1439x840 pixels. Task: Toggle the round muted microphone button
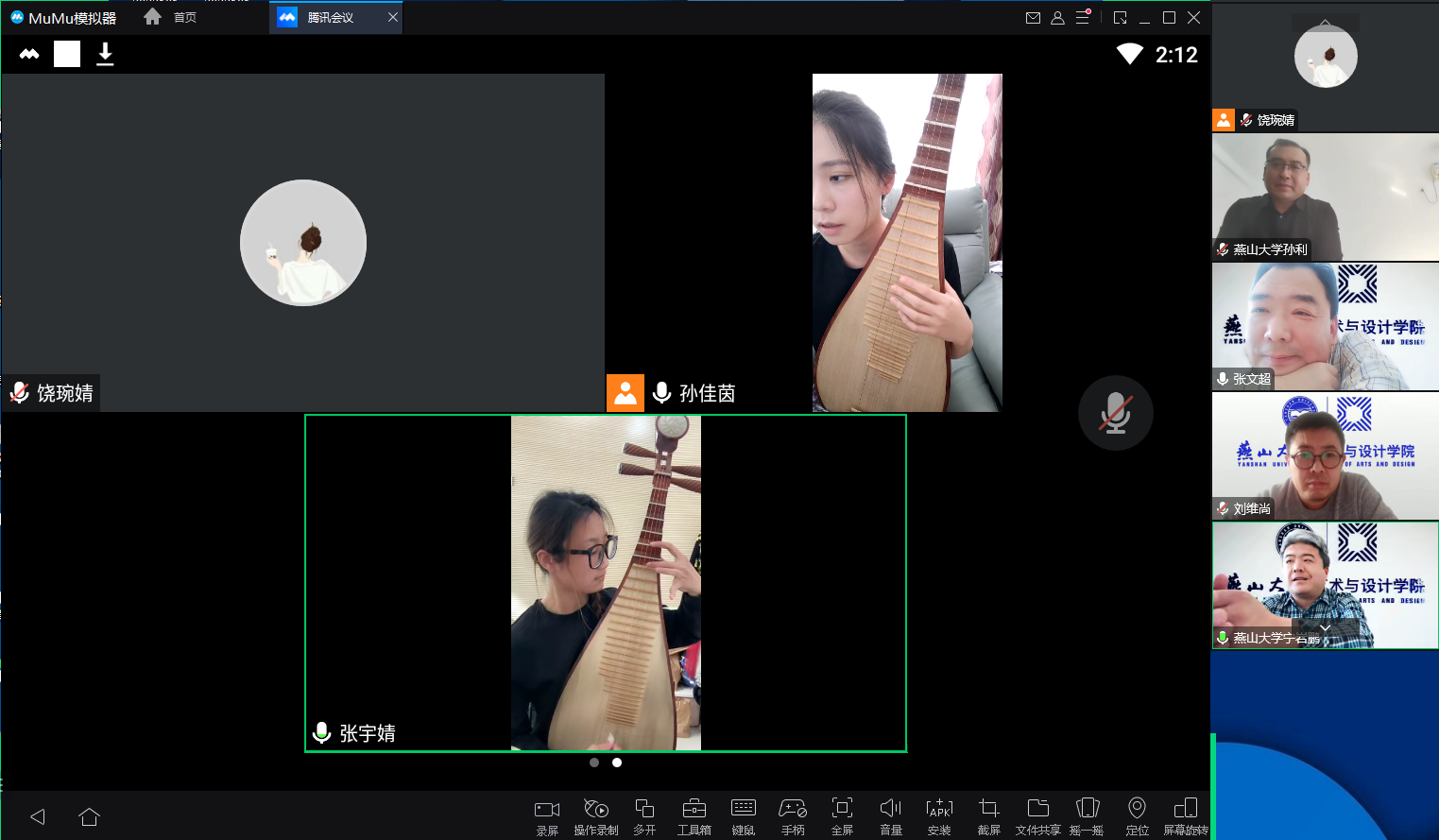tap(1115, 414)
